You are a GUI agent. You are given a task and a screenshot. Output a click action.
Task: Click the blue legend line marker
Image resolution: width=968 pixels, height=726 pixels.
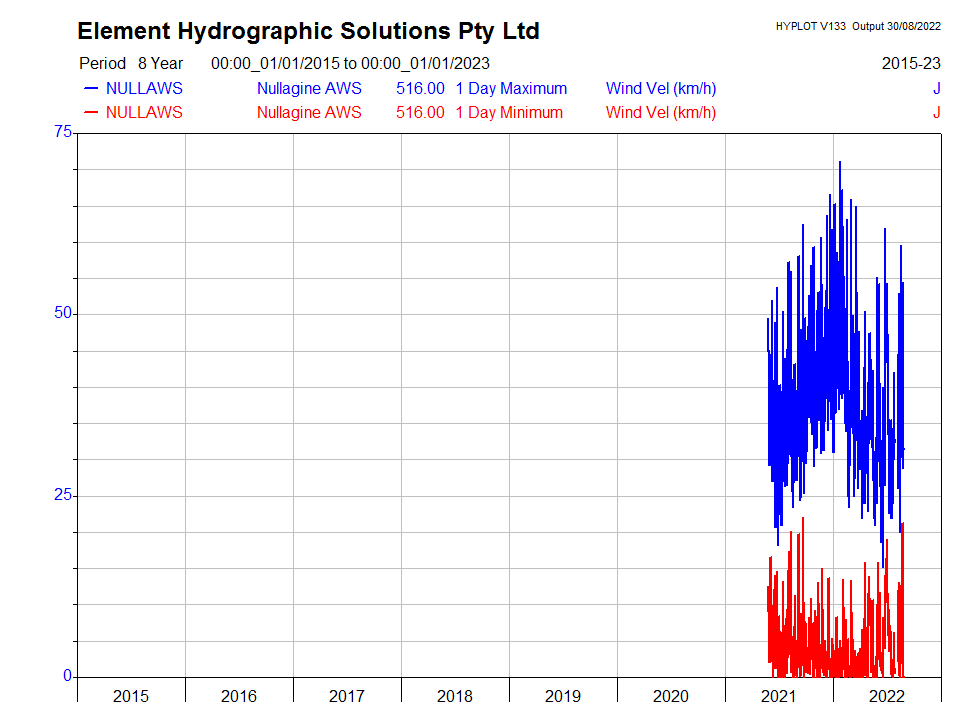point(91,88)
